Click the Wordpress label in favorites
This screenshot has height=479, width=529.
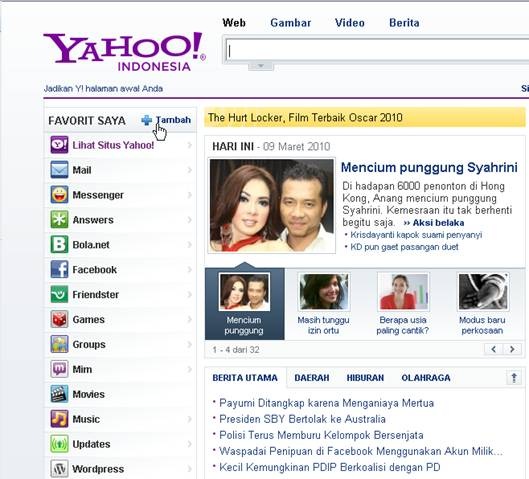pyautogui.click(x=98, y=469)
